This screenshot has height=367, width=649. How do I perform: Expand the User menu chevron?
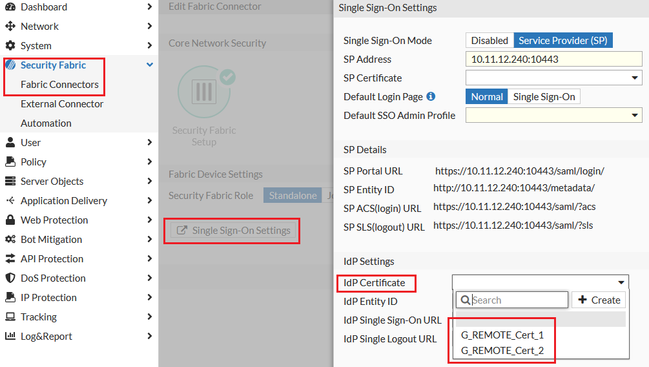pyautogui.click(x=150, y=142)
